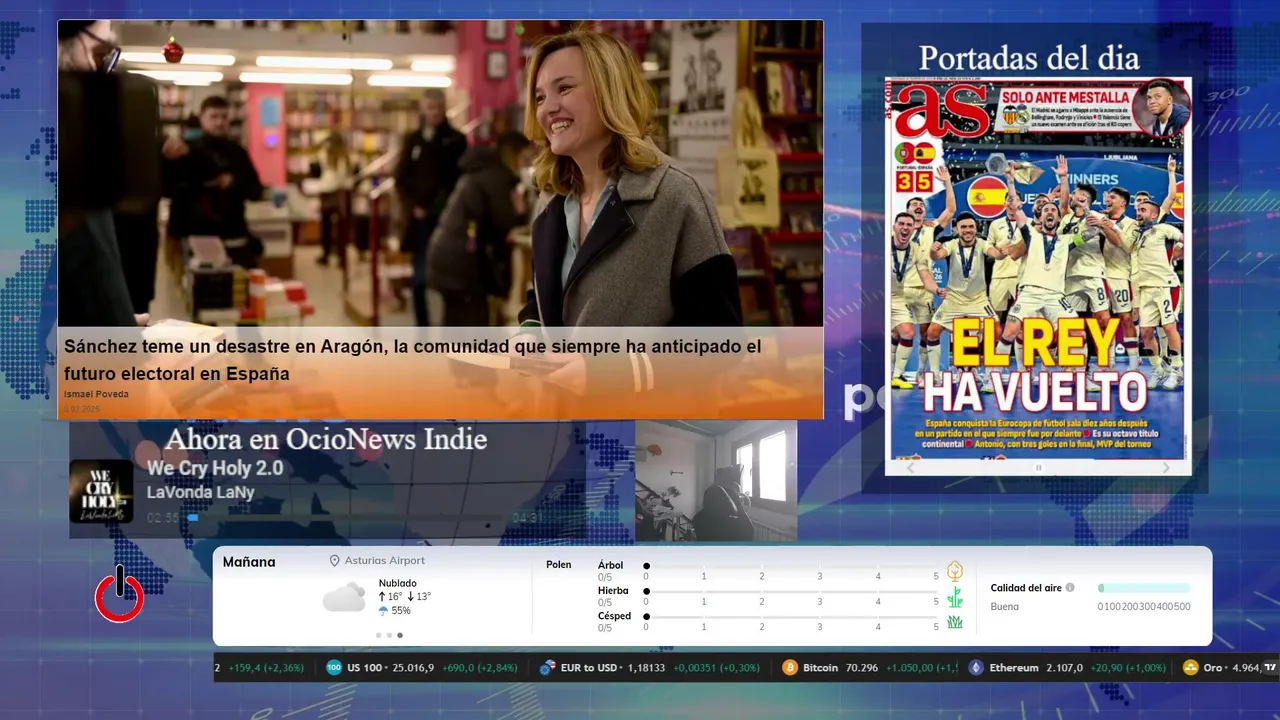
Task: Click the Polen section label
Action: pyautogui.click(x=559, y=565)
